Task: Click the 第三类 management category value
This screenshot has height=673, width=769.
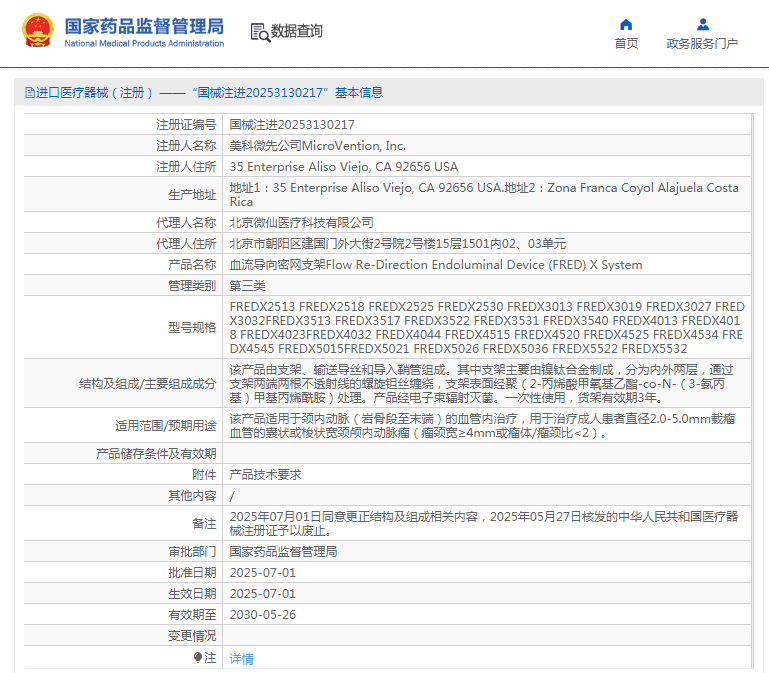Action: click(248, 286)
